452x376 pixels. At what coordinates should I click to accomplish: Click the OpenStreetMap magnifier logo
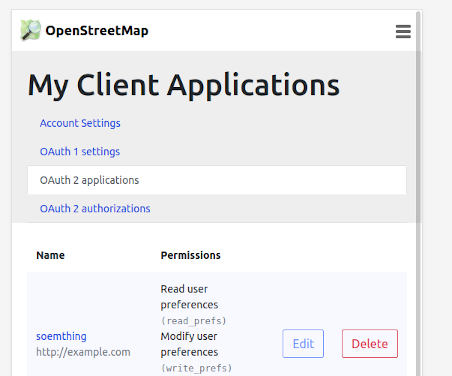(30, 30)
